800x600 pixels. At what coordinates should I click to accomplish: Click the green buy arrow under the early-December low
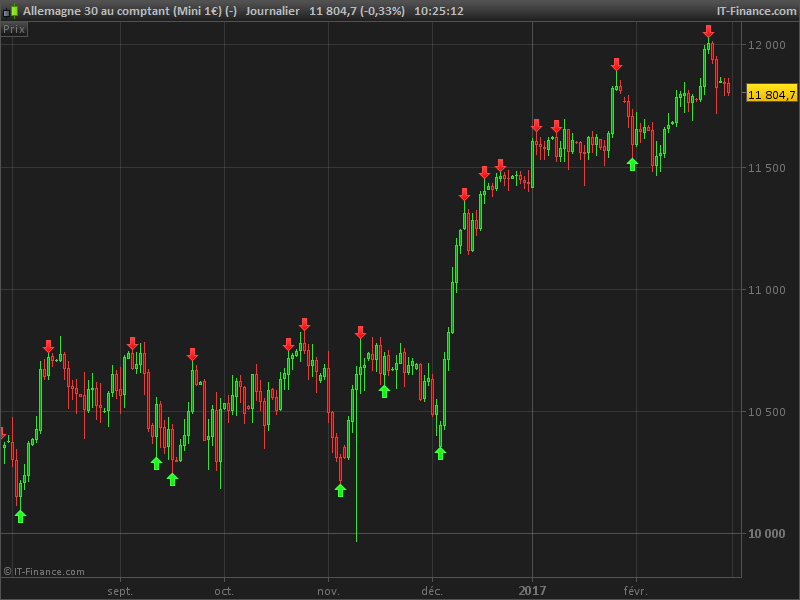pyautogui.click(x=440, y=453)
